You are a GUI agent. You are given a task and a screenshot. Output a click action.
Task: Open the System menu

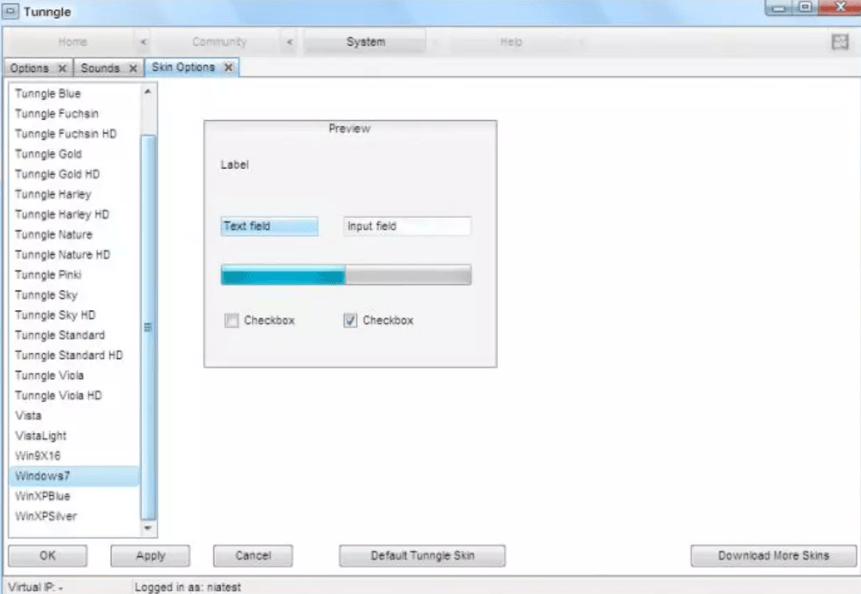(x=366, y=42)
